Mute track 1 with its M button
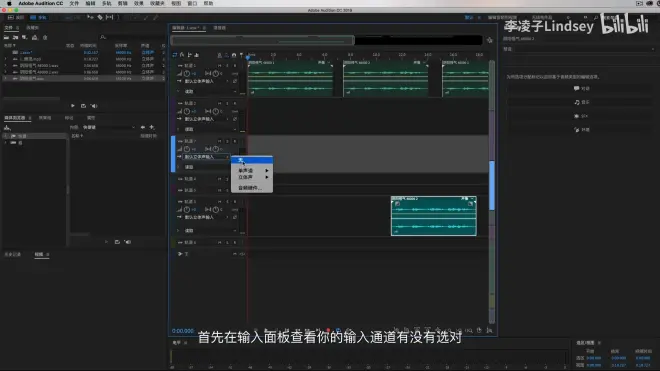Image resolution: width=660 pixels, height=371 pixels. click(x=220, y=66)
